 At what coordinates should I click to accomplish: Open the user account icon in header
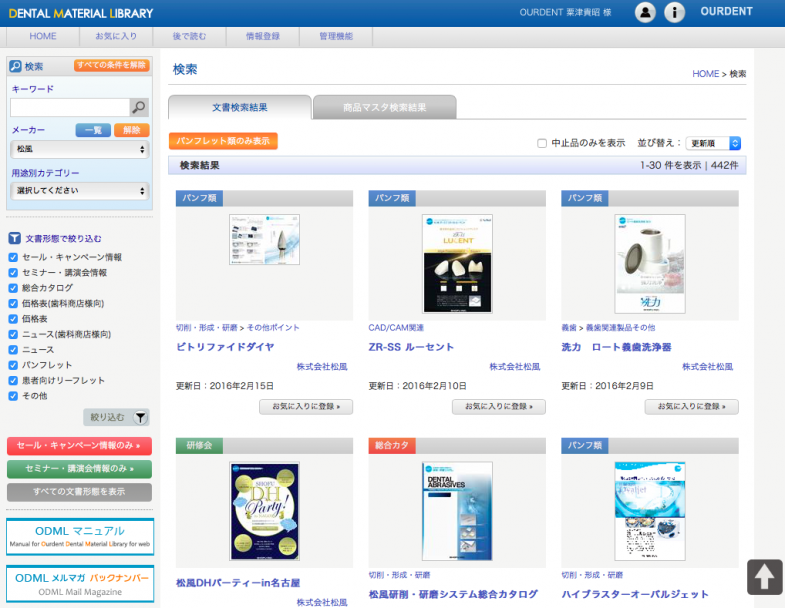(645, 12)
